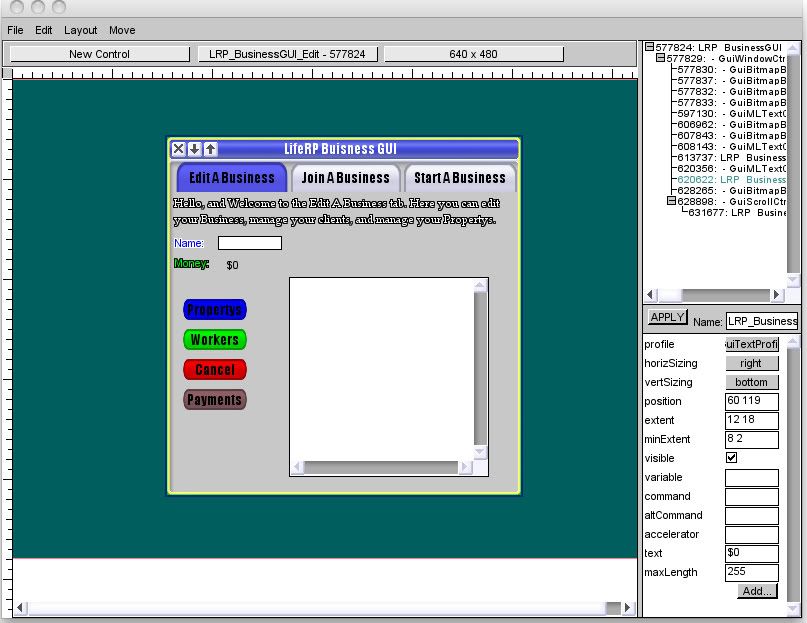Screen dimensions: 807x623
Task: Collapse the 577824 LRP BusinessGUI root node
Action: coord(650,47)
